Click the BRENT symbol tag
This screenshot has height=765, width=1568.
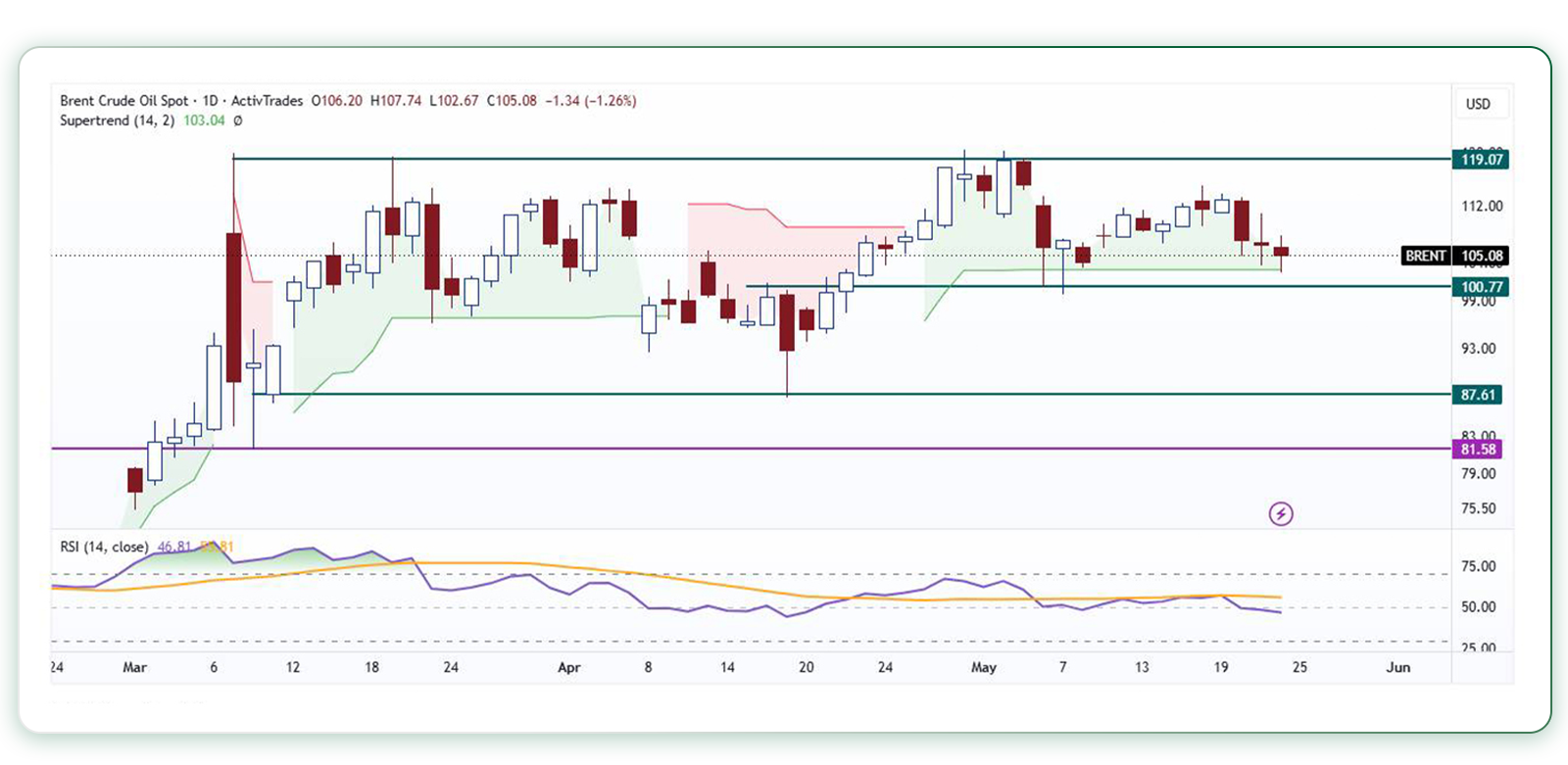pos(1426,256)
